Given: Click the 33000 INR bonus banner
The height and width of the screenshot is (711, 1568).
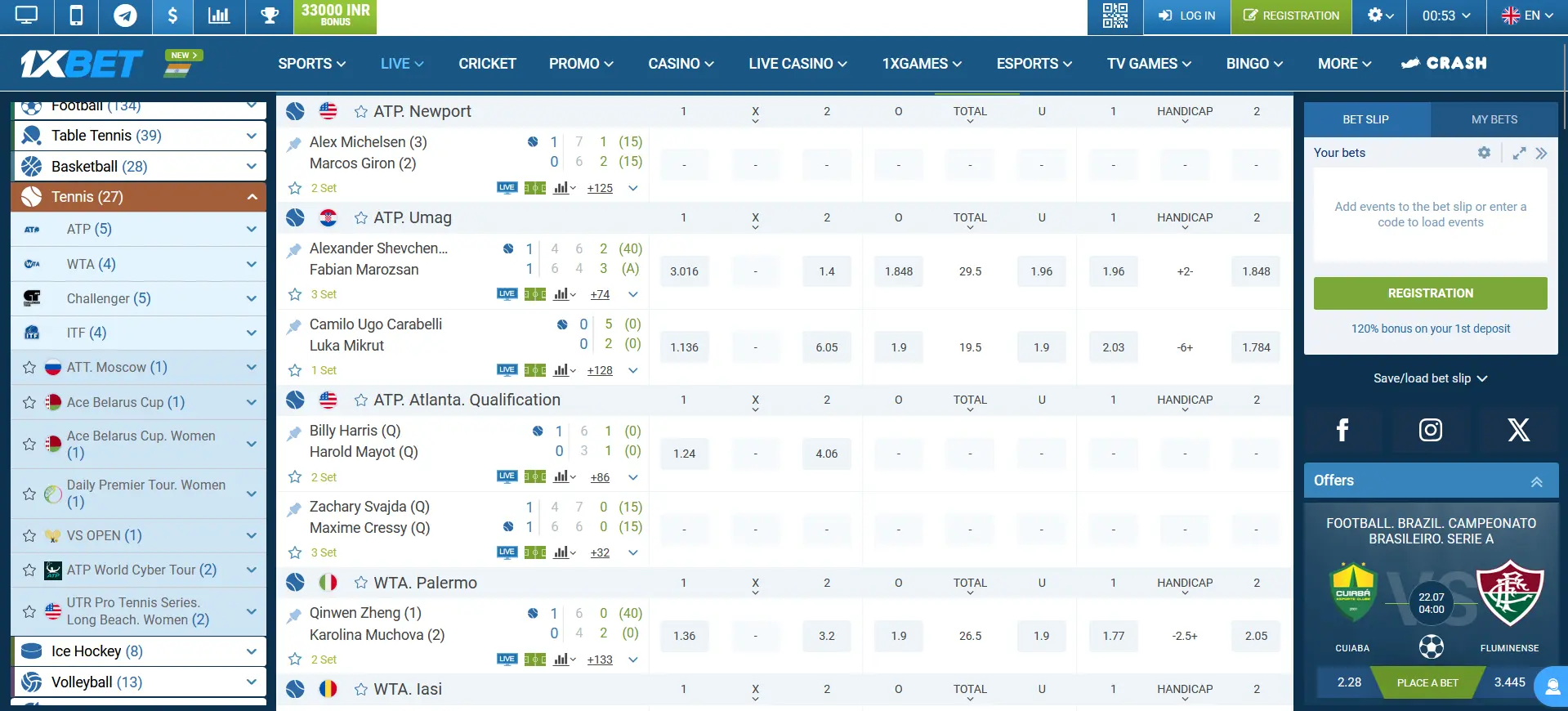Looking at the screenshot, I should tap(335, 16).
